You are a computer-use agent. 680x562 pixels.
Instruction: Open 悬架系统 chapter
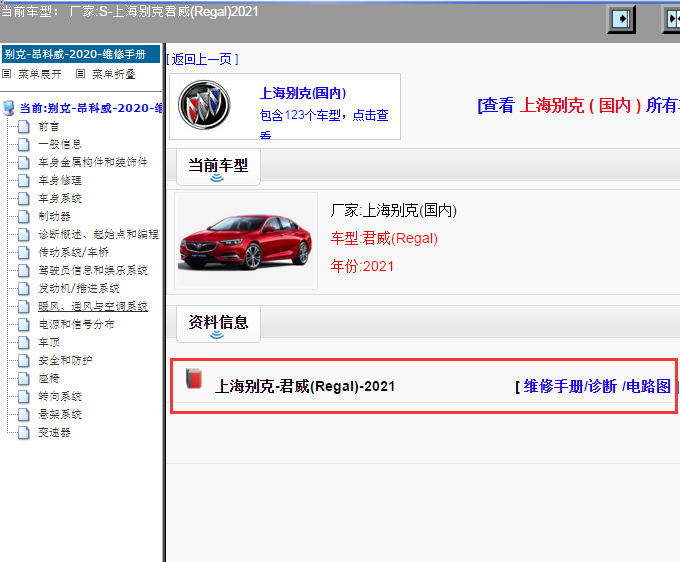point(60,415)
